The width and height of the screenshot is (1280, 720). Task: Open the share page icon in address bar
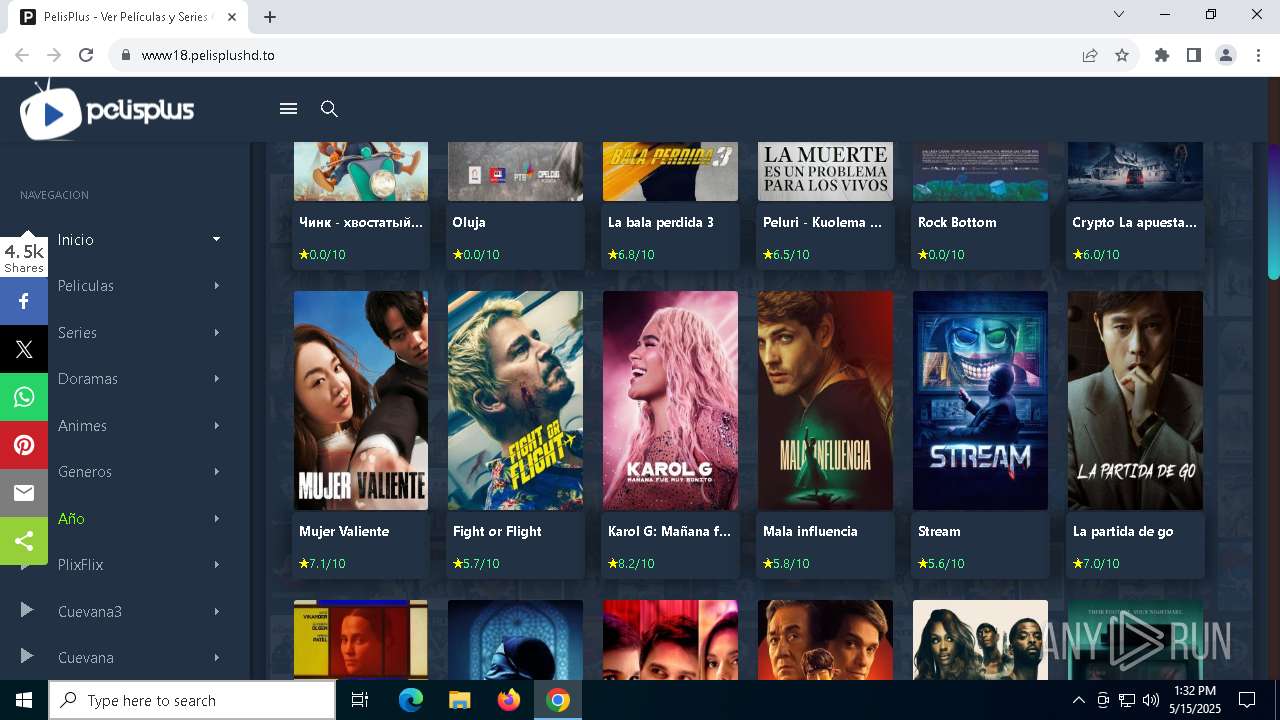point(1090,55)
